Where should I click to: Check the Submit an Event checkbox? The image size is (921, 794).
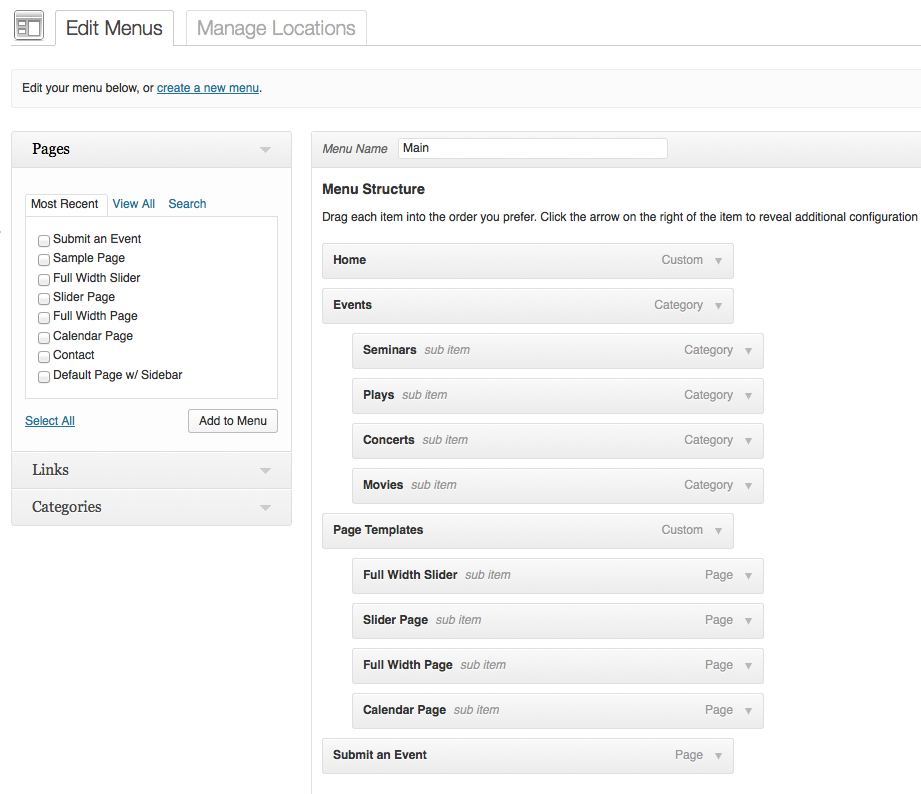(44, 240)
